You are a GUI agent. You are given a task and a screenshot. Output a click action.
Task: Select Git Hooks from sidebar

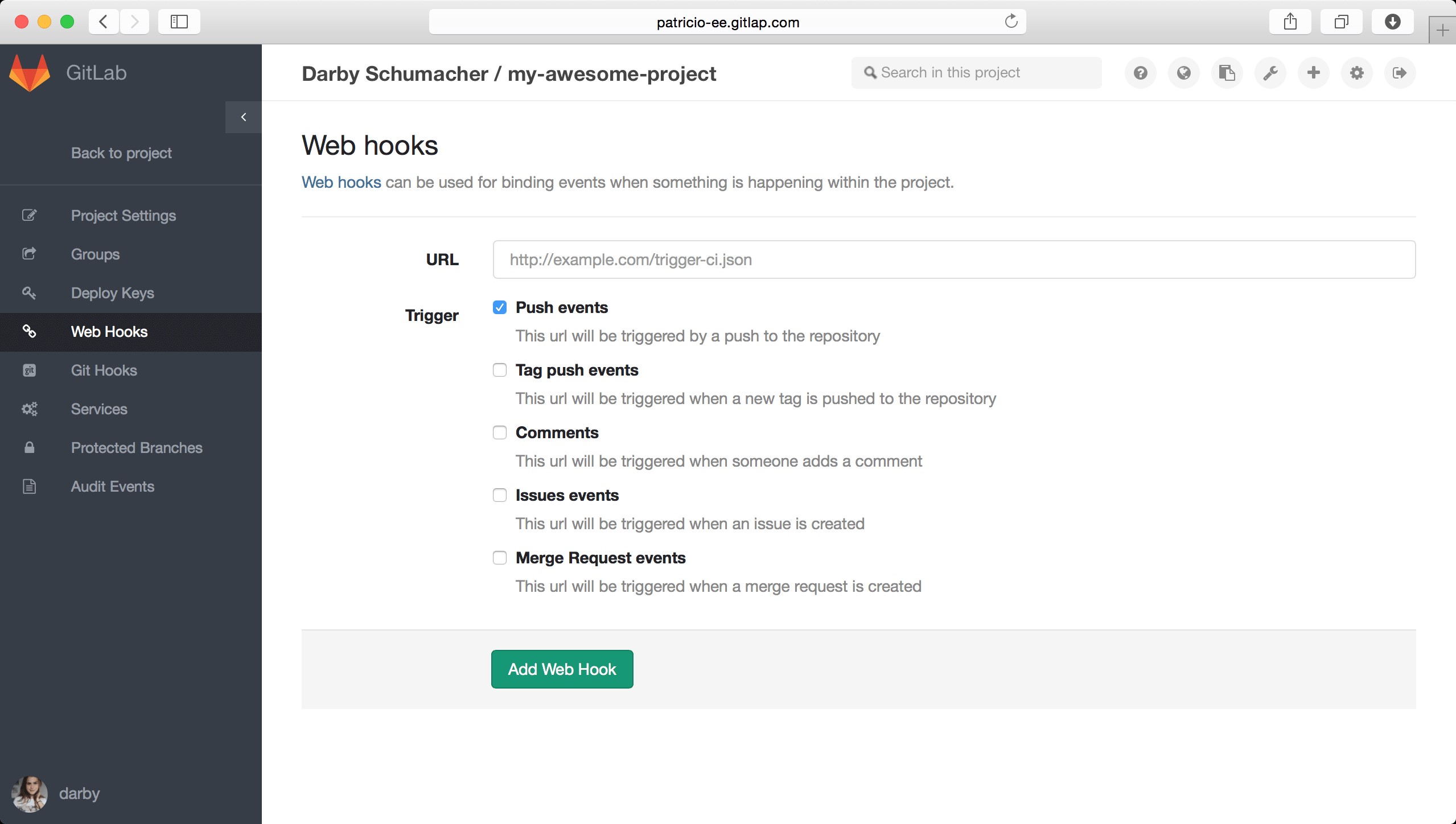point(104,370)
